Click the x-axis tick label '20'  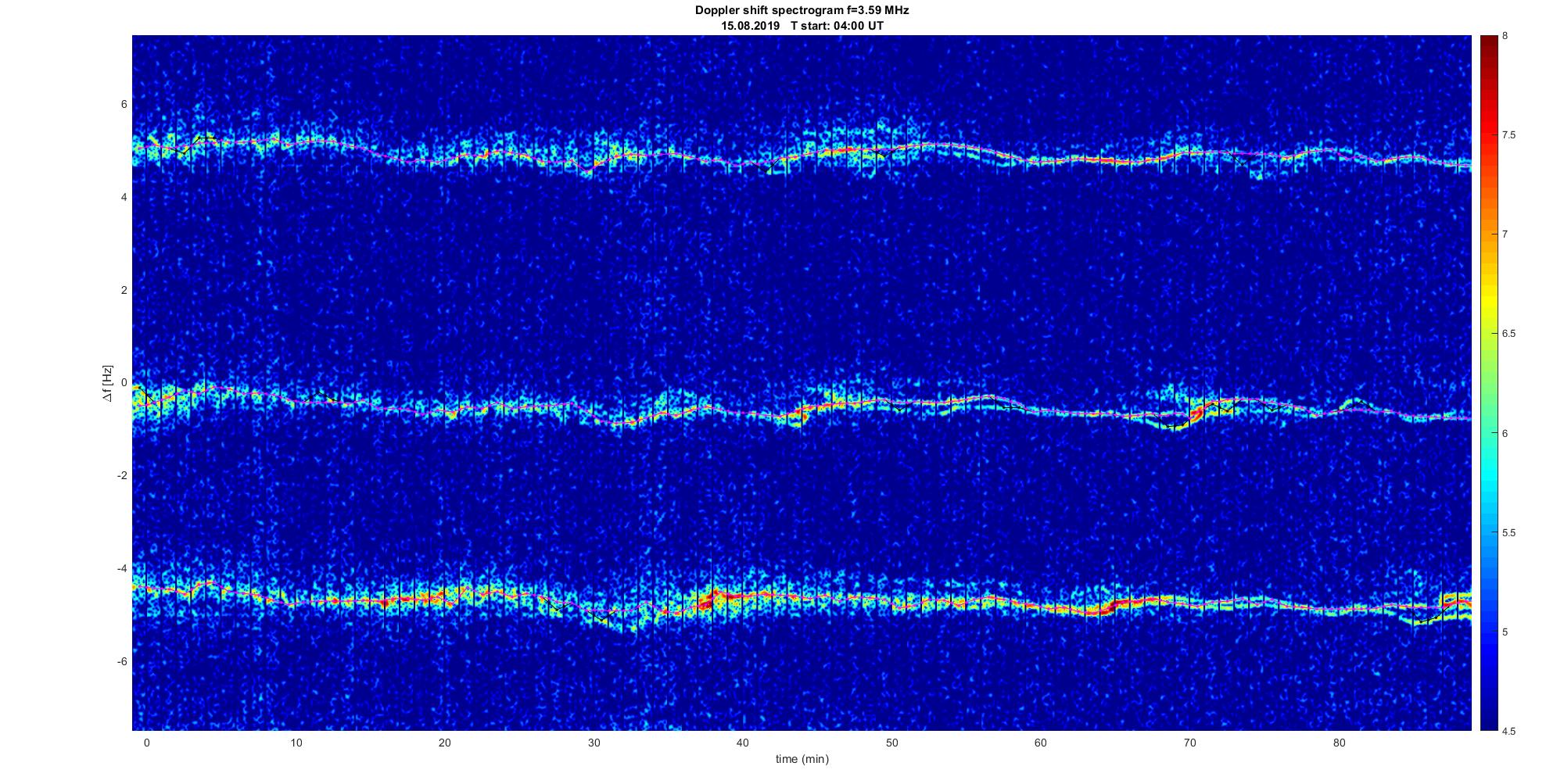pyautogui.click(x=445, y=743)
